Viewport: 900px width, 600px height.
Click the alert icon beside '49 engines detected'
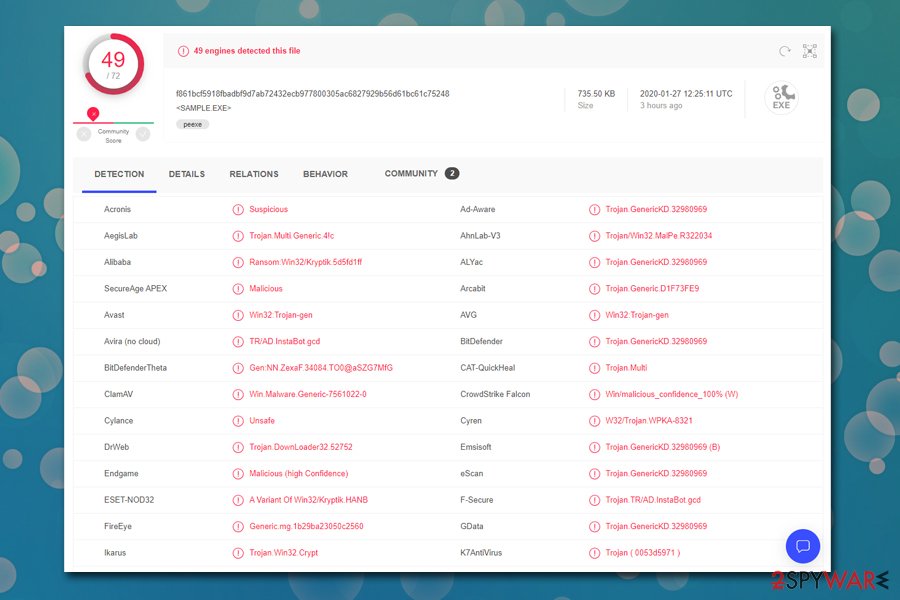[183, 51]
